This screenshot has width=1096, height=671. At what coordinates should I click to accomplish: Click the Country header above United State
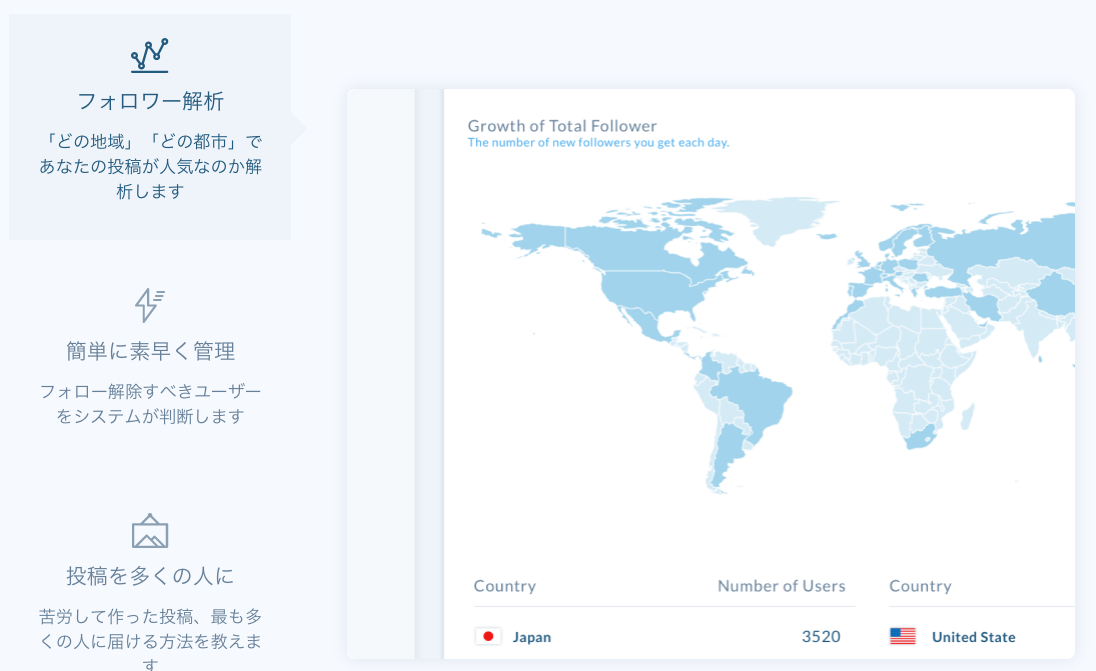point(920,586)
